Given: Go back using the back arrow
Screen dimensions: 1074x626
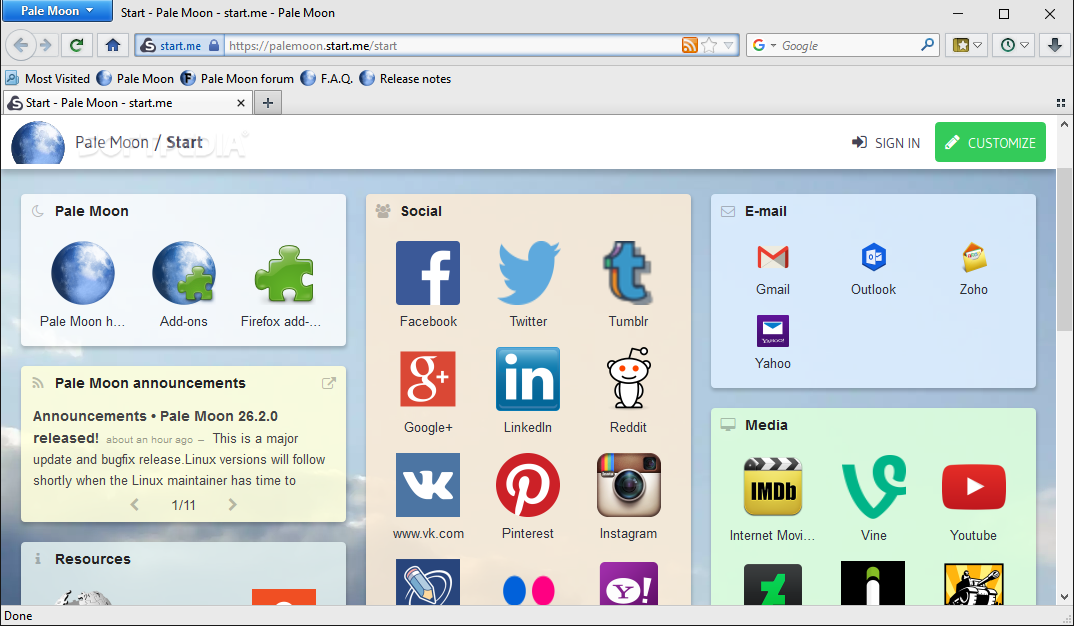Looking at the screenshot, I should tap(21, 45).
